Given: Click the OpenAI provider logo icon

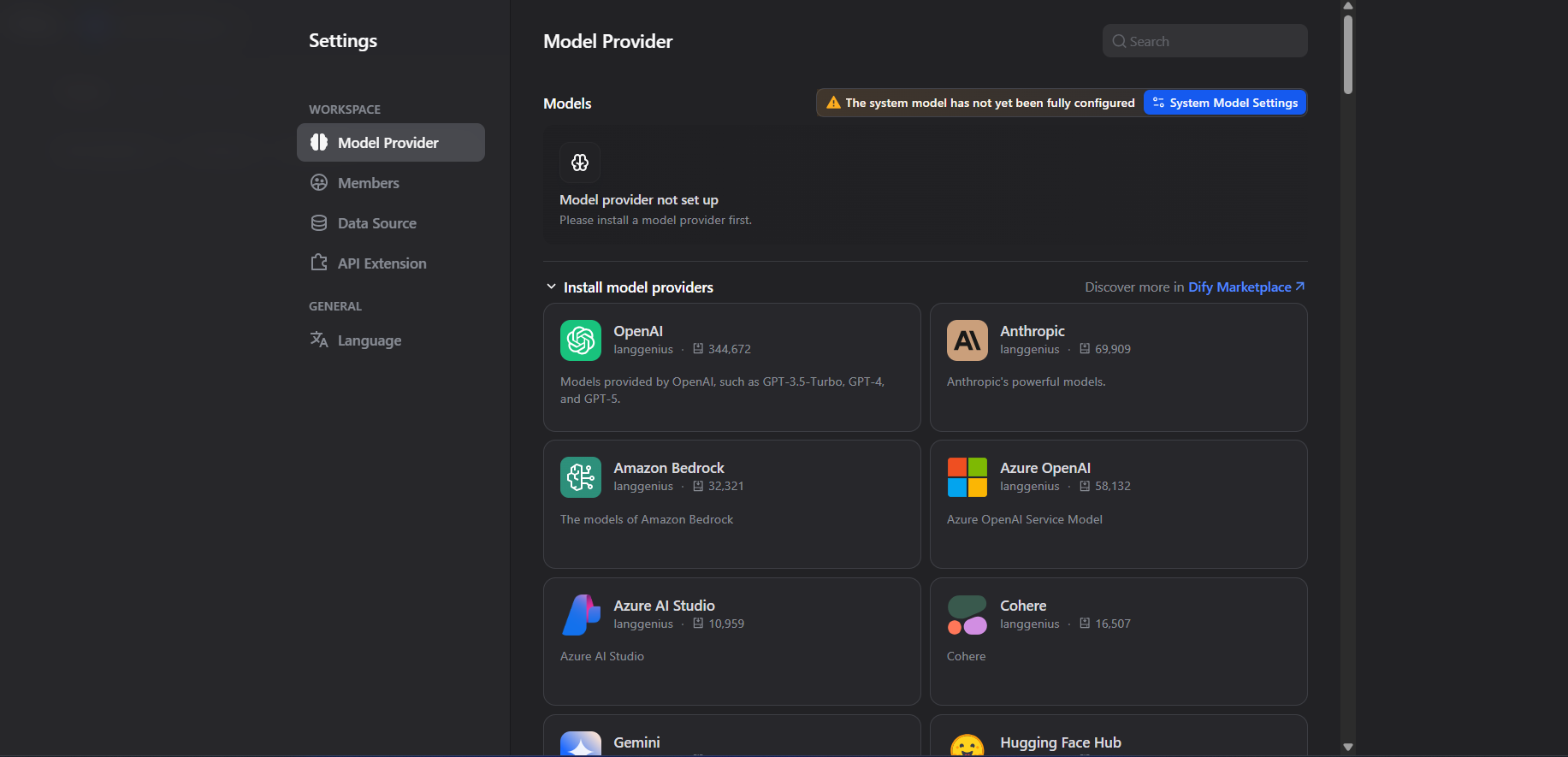Looking at the screenshot, I should [x=580, y=340].
